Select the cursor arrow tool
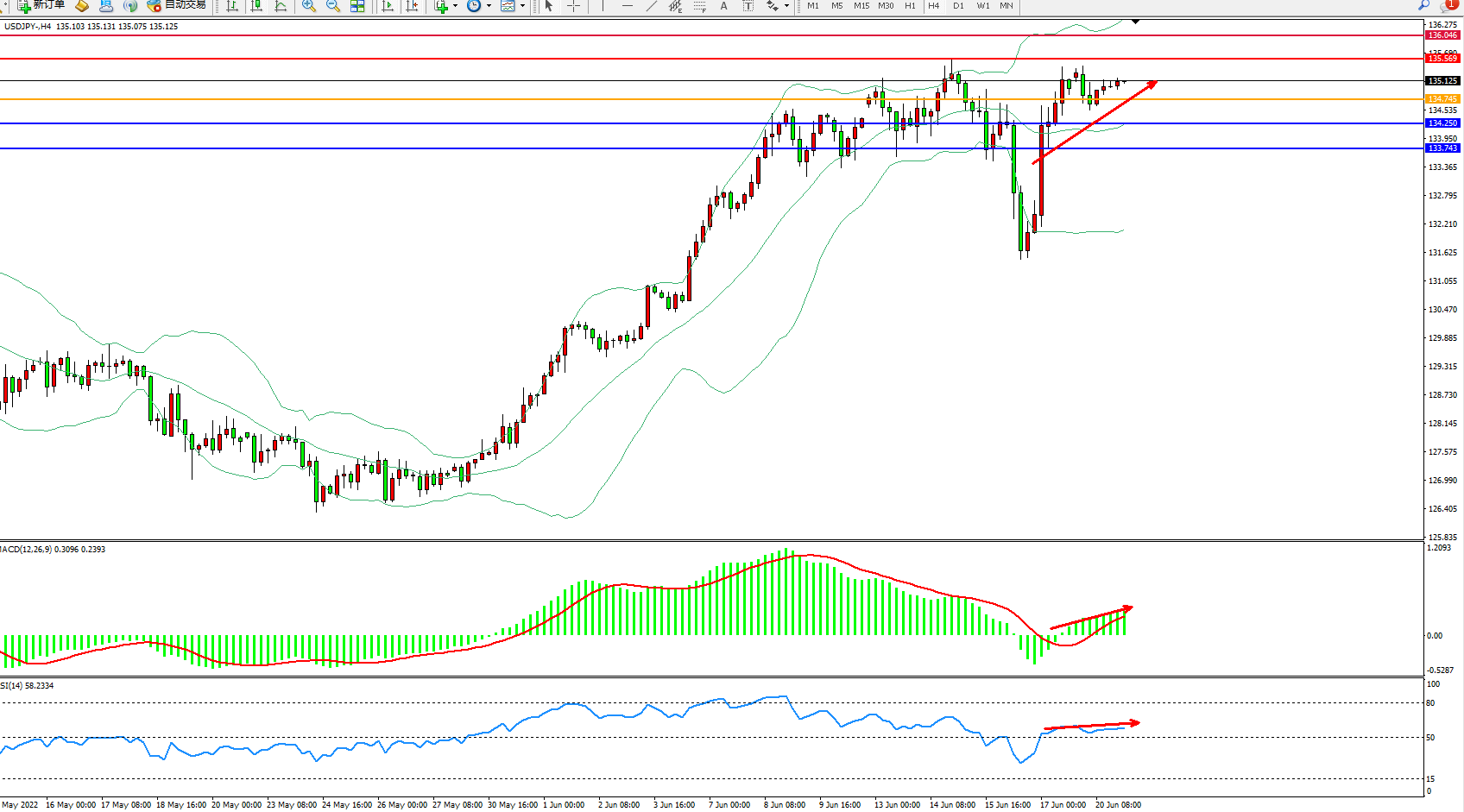This screenshot has width=1464, height=812. tap(549, 6)
